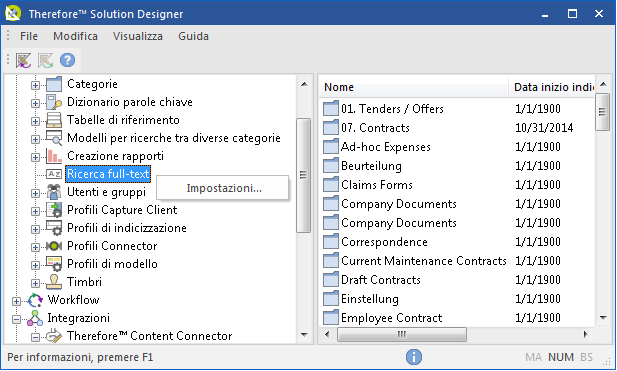Click the blue info icon in status bar
This screenshot has width=617, height=371.
[x=414, y=357]
